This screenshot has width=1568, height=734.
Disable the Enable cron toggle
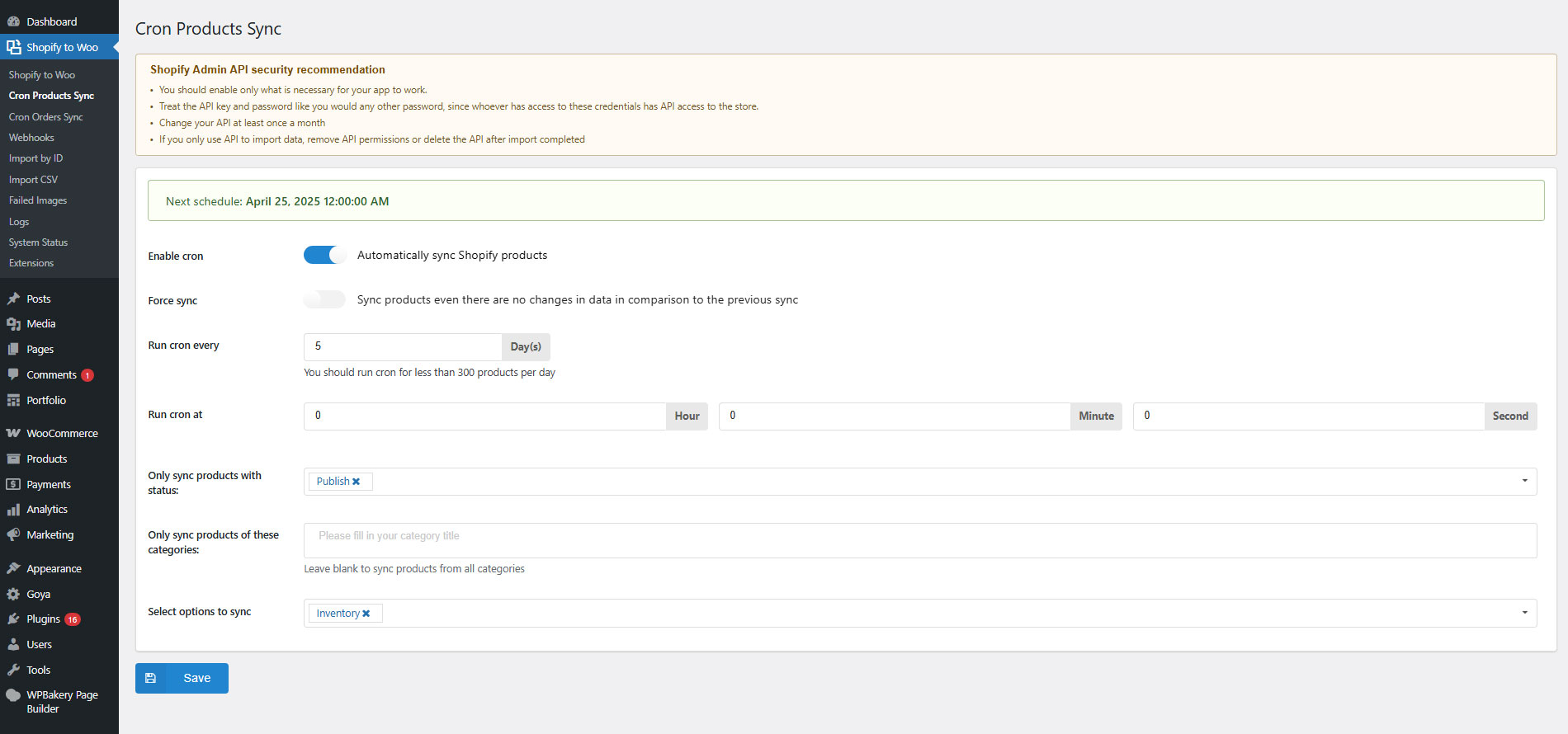coord(324,256)
